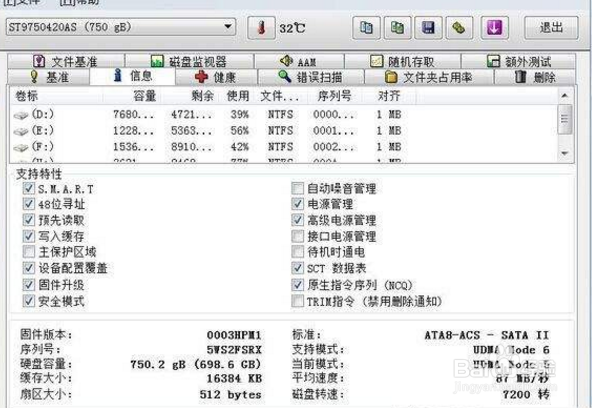Switch to the 删除 erase tab
The image size is (592, 408).
[535, 77]
